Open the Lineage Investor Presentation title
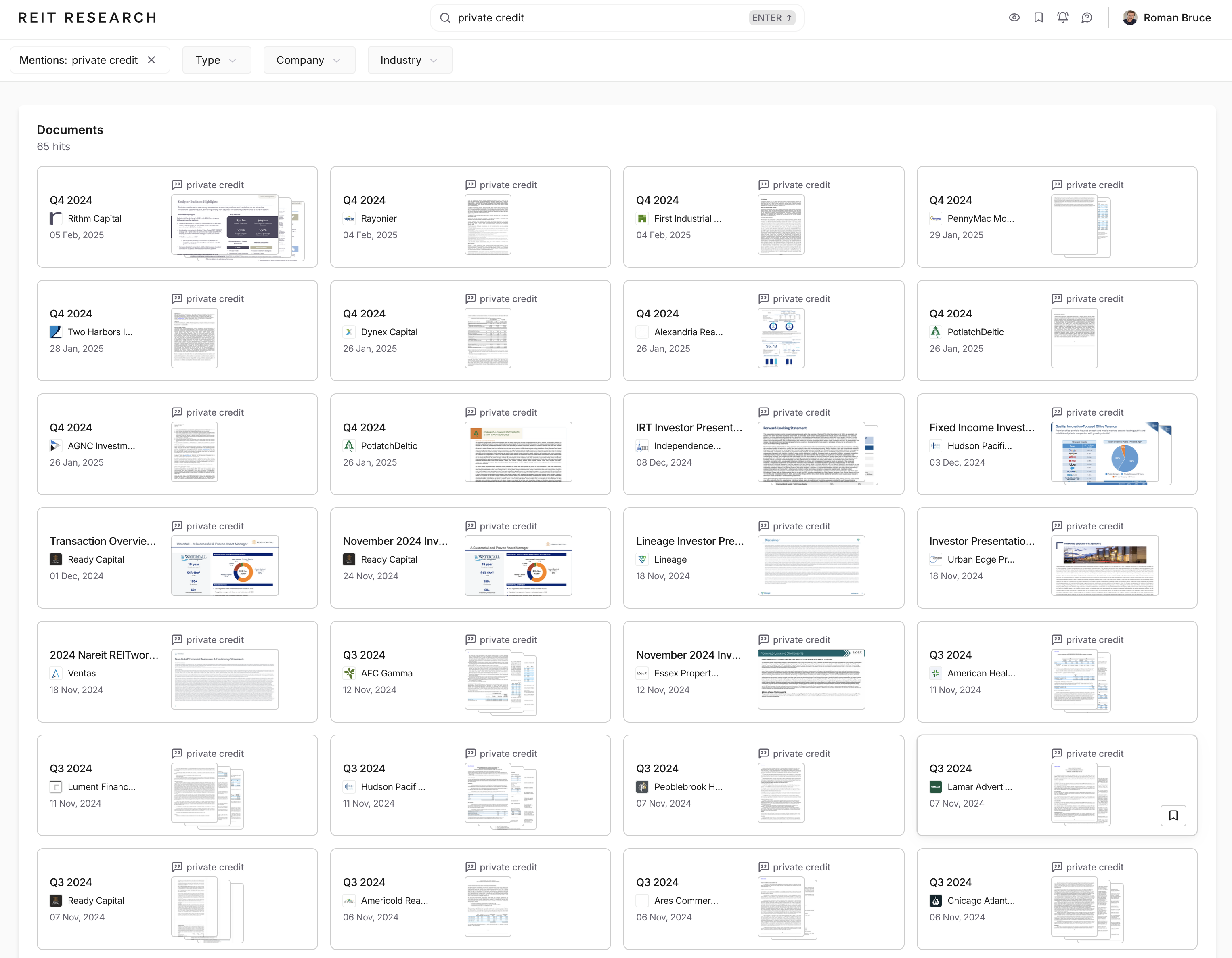 (x=690, y=541)
